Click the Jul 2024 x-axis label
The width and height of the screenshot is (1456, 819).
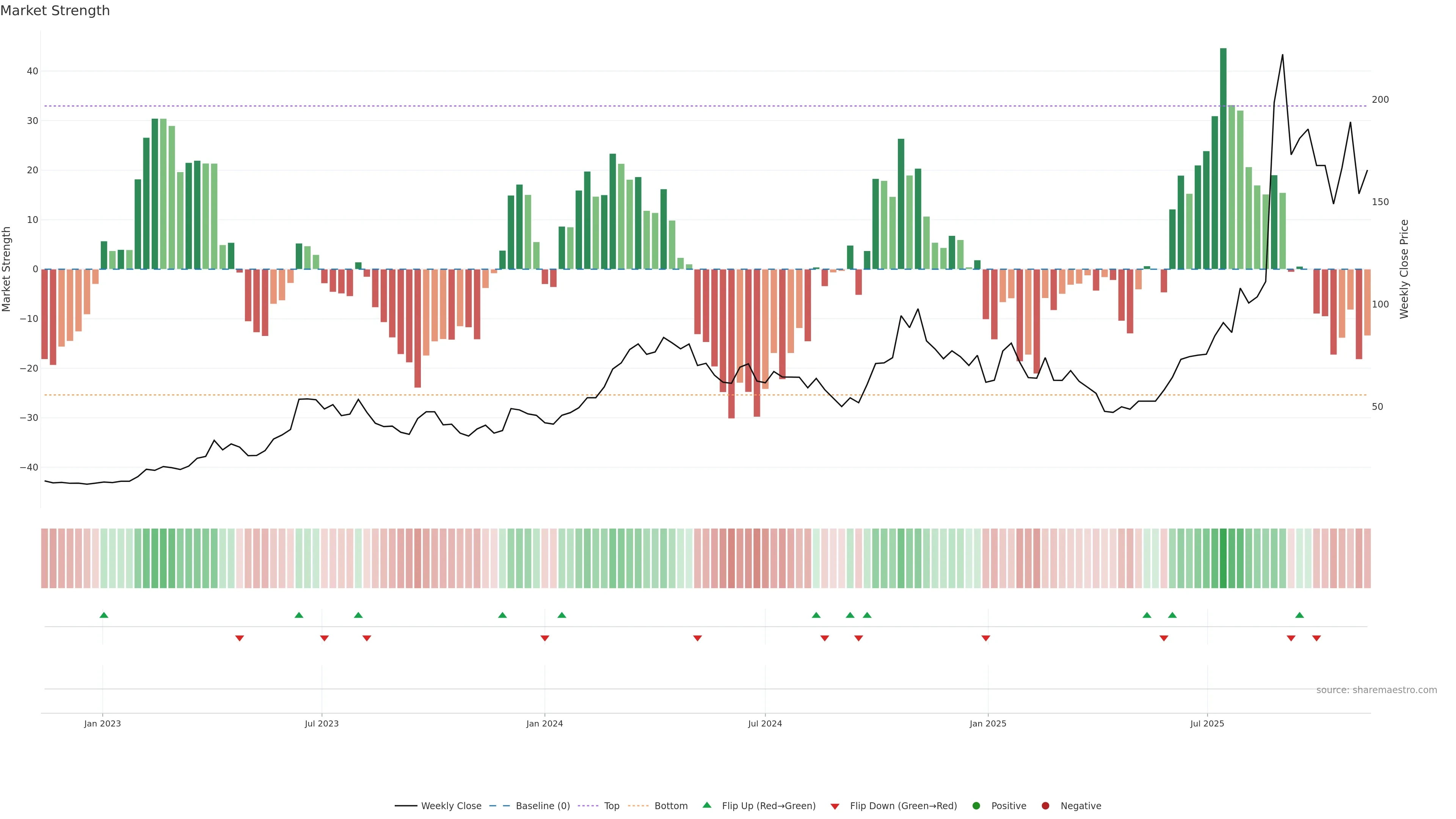click(765, 723)
